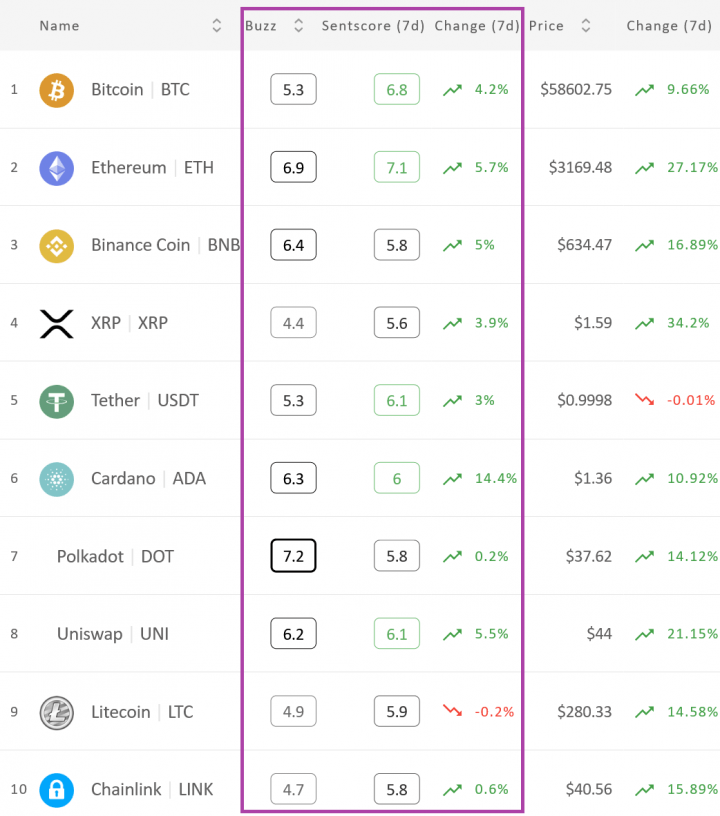Click the Ethereum diamond logo
This screenshot has height=816, width=720.
(x=57, y=168)
